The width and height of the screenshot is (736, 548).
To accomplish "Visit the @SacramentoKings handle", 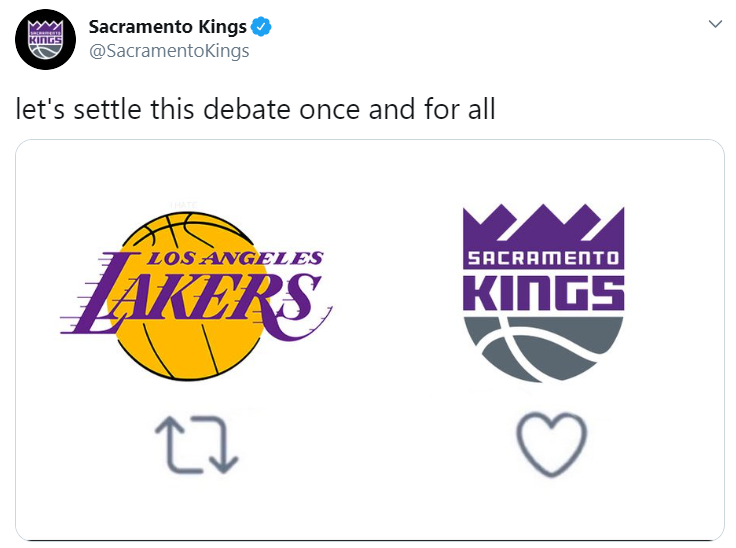I will tap(169, 51).
